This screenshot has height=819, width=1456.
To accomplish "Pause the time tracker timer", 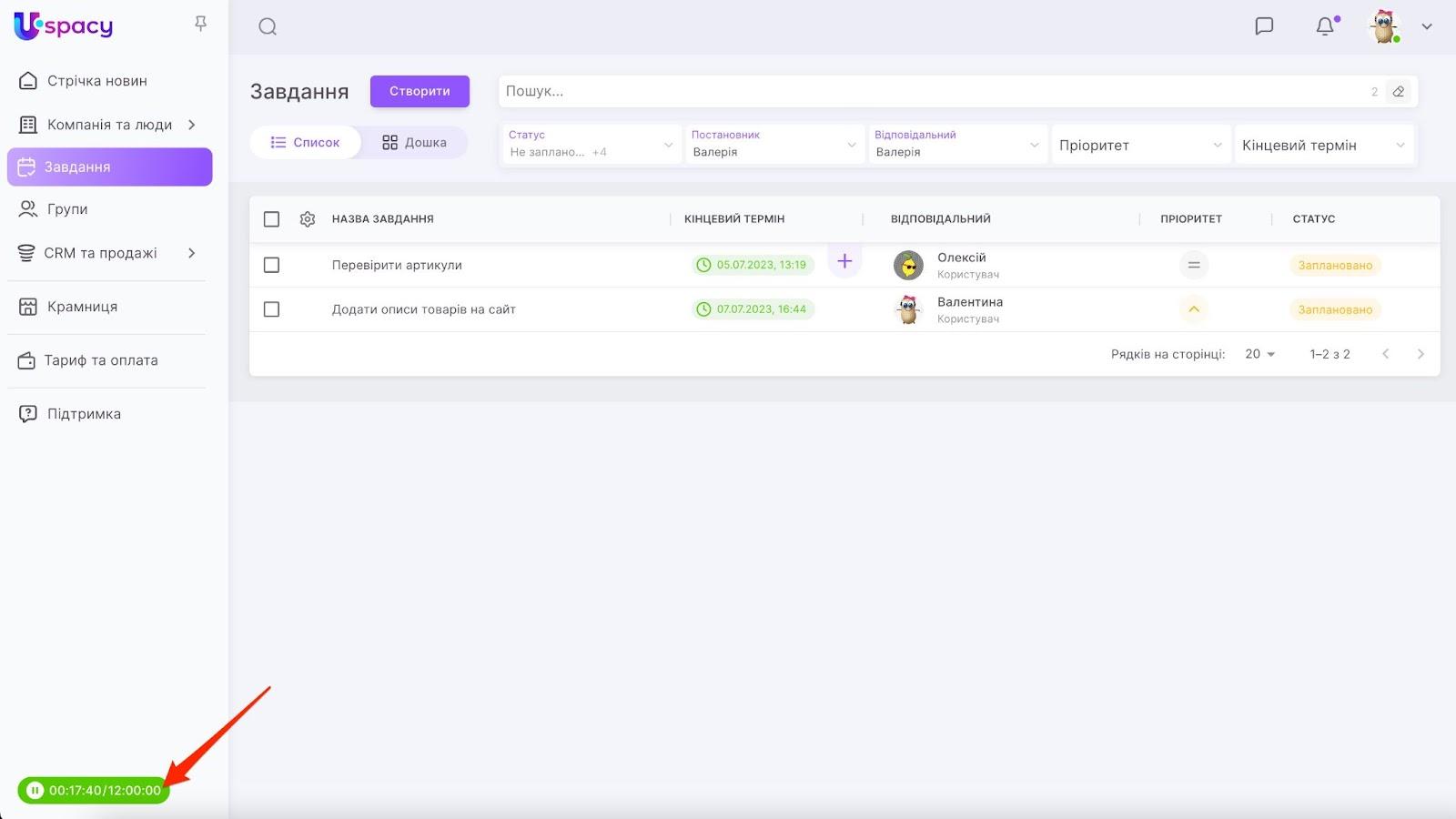I will 35,790.
